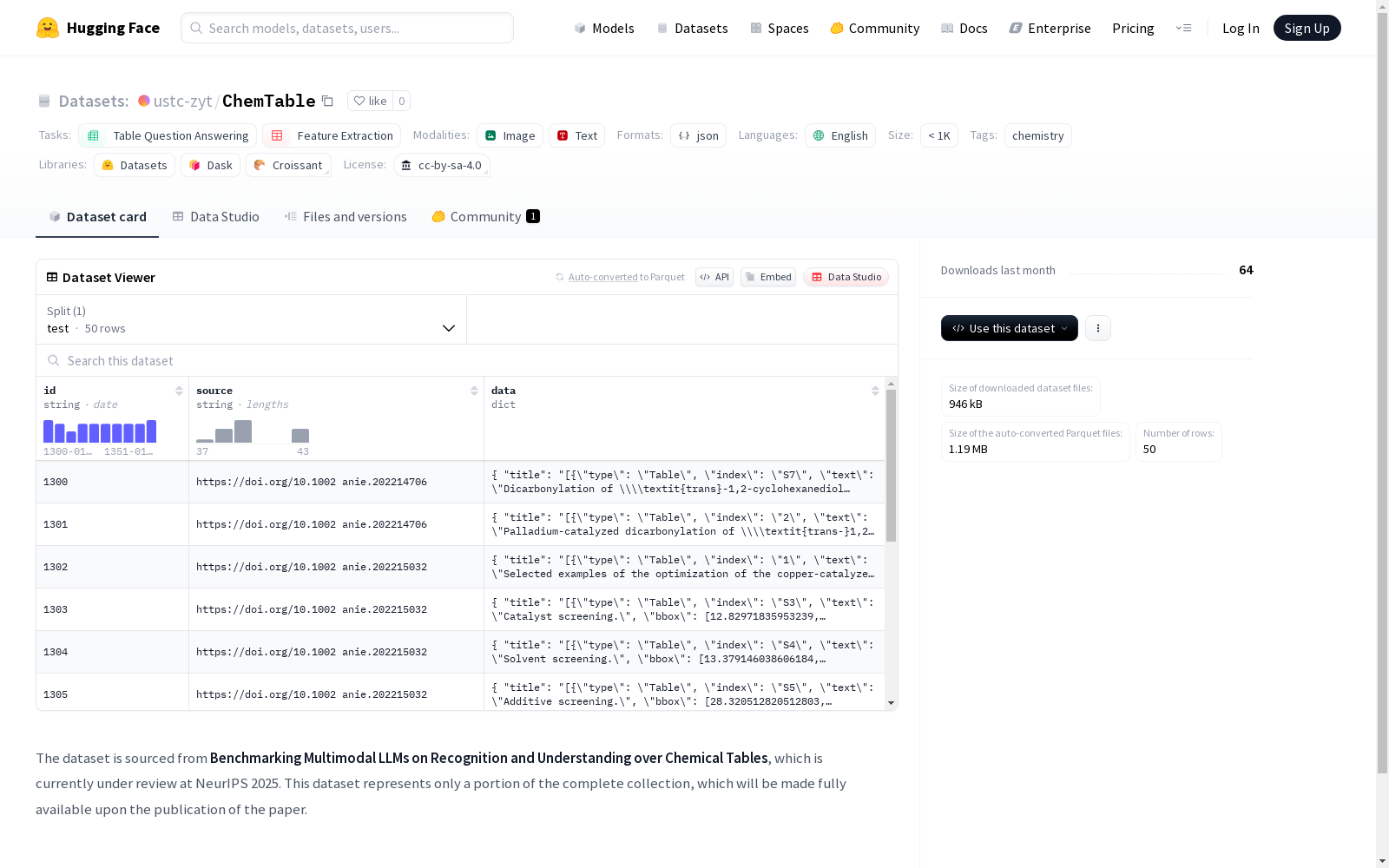Focus the Search models, datasets, users field

pyautogui.click(x=347, y=28)
